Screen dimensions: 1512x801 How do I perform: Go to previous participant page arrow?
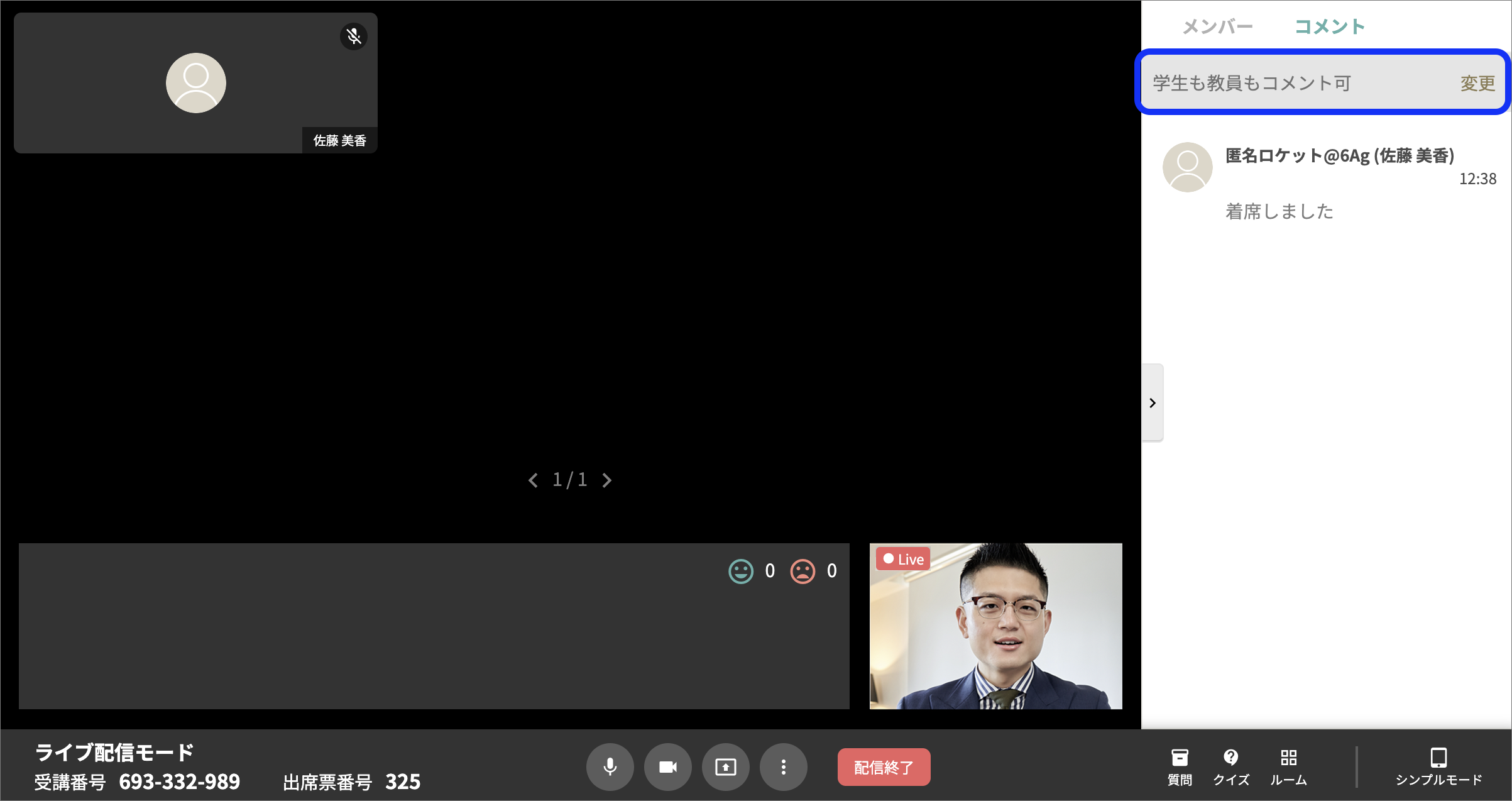coord(533,480)
